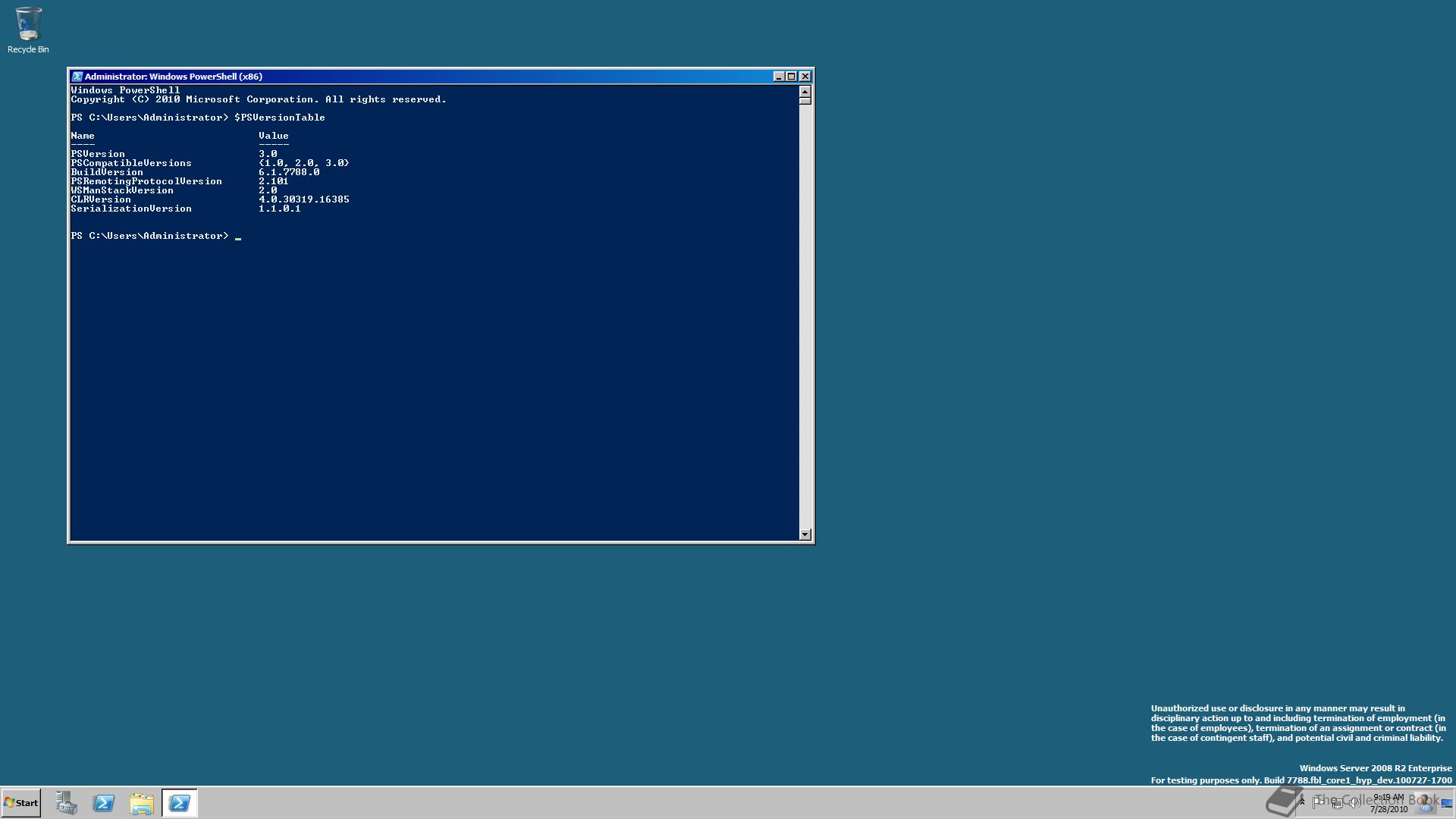
Task: Show hidden tray icons chevron
Action: 1302,802
